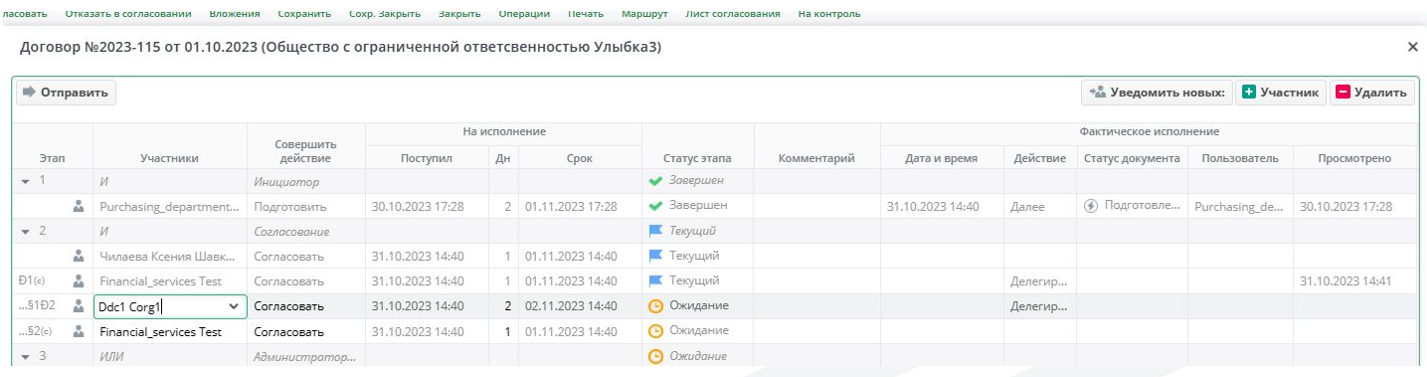Click the document status icon near Подготовле...
Image resolution: width=1427 pixels, height=377 pixels.
(x=1091, y=206)
